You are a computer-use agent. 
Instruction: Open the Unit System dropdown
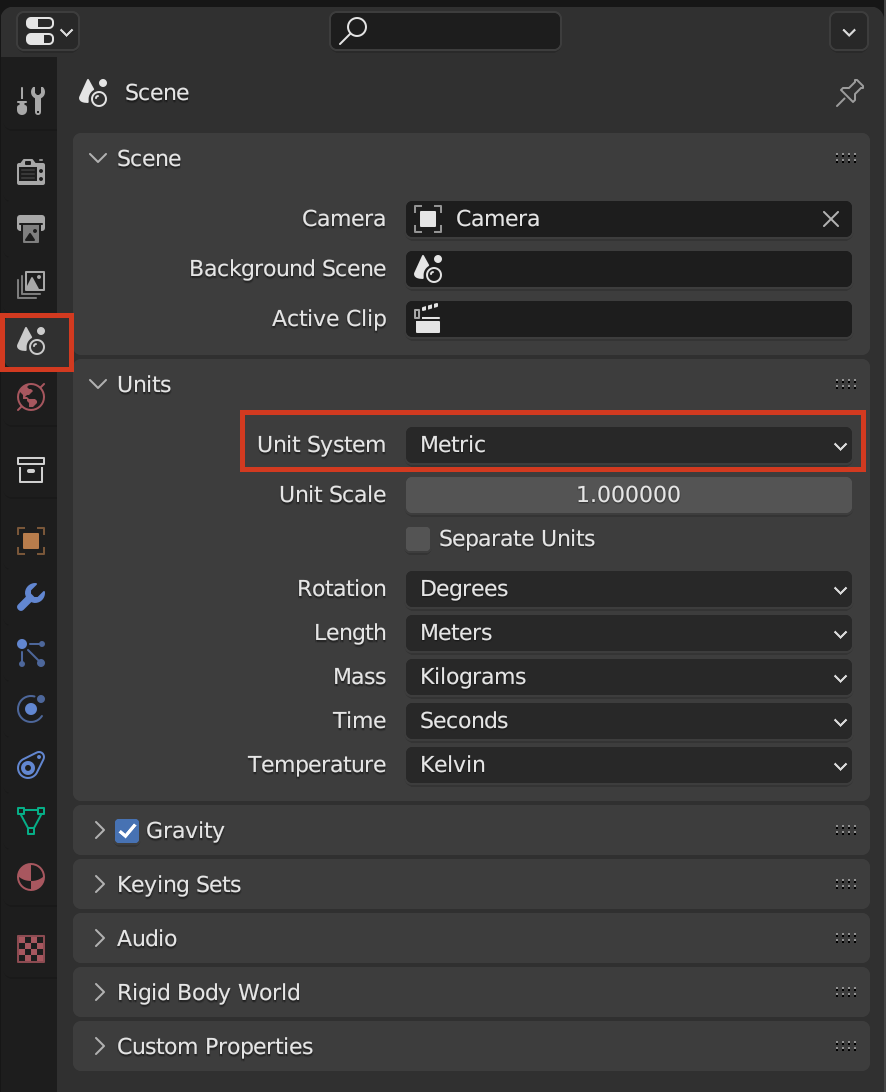point(628,445)
